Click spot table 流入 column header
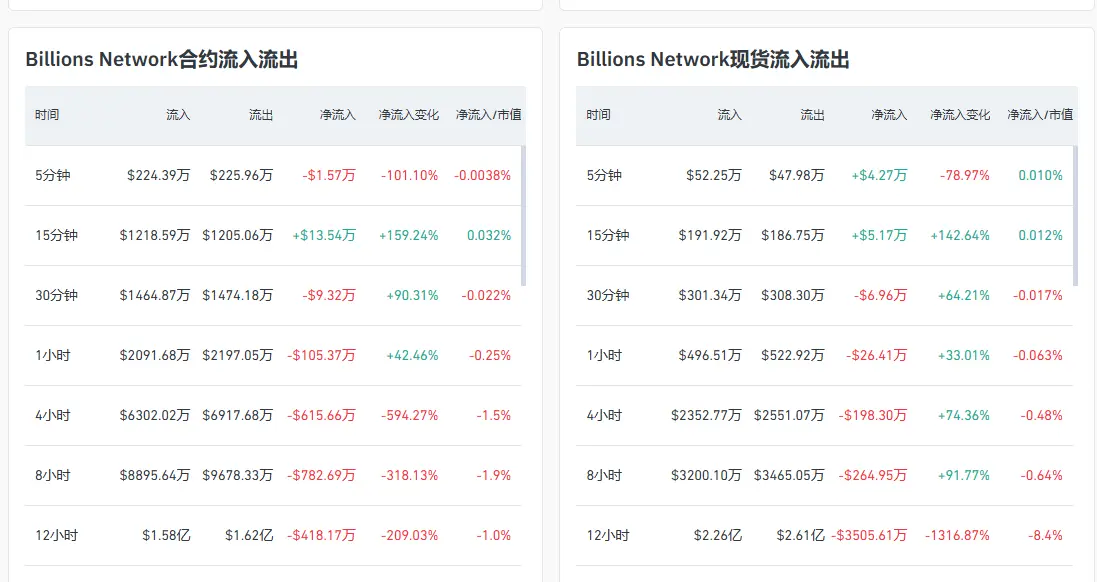This screenshot has height=582, width=1097. coord(730,115)
